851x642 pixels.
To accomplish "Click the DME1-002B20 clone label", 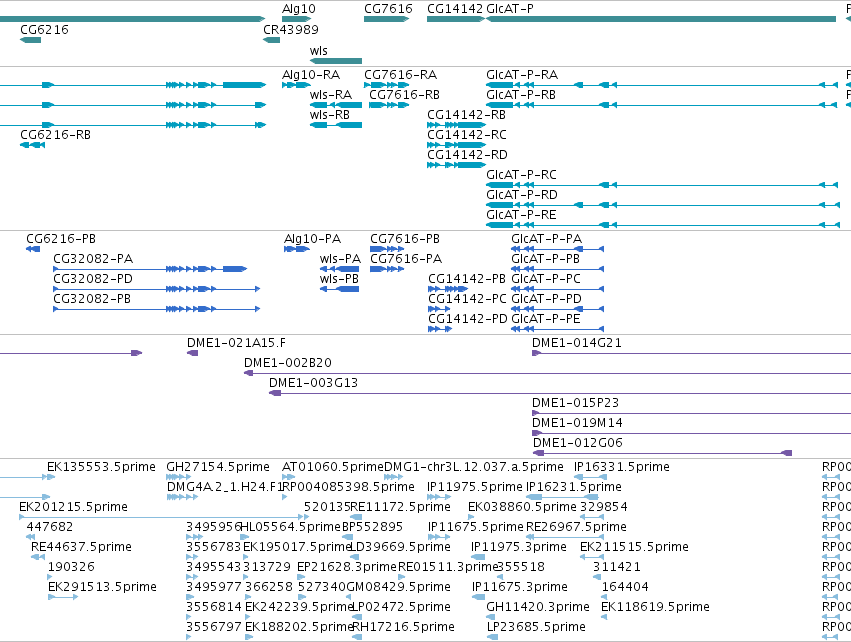I will (288, 363).
